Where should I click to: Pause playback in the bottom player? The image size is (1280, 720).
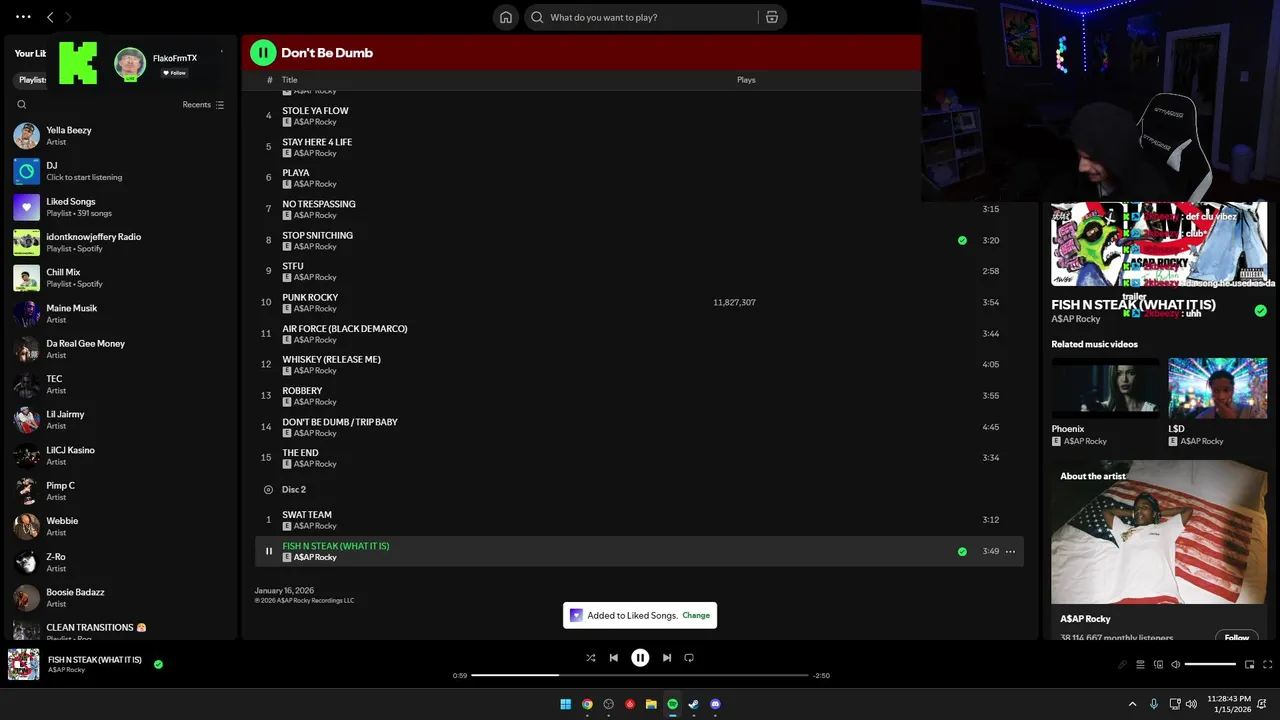[640, 658]
